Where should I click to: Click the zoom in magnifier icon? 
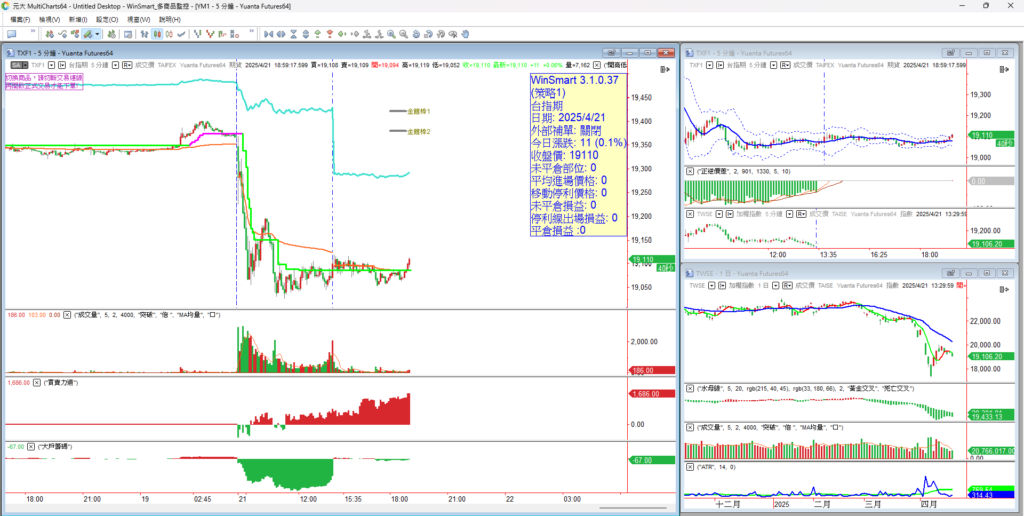click(x=391, y=33)
